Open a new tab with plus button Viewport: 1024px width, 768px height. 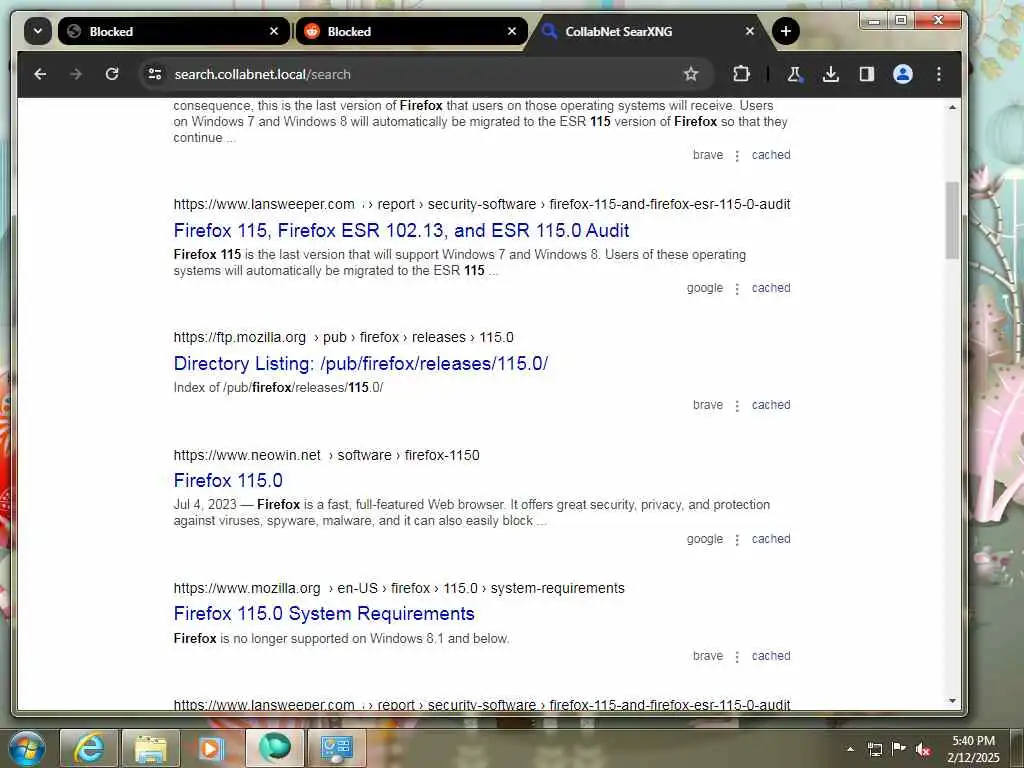(x=786, y=31)
